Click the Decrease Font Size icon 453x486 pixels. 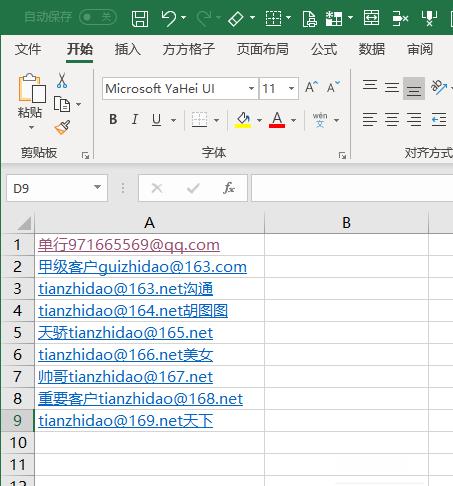point(333,87)
